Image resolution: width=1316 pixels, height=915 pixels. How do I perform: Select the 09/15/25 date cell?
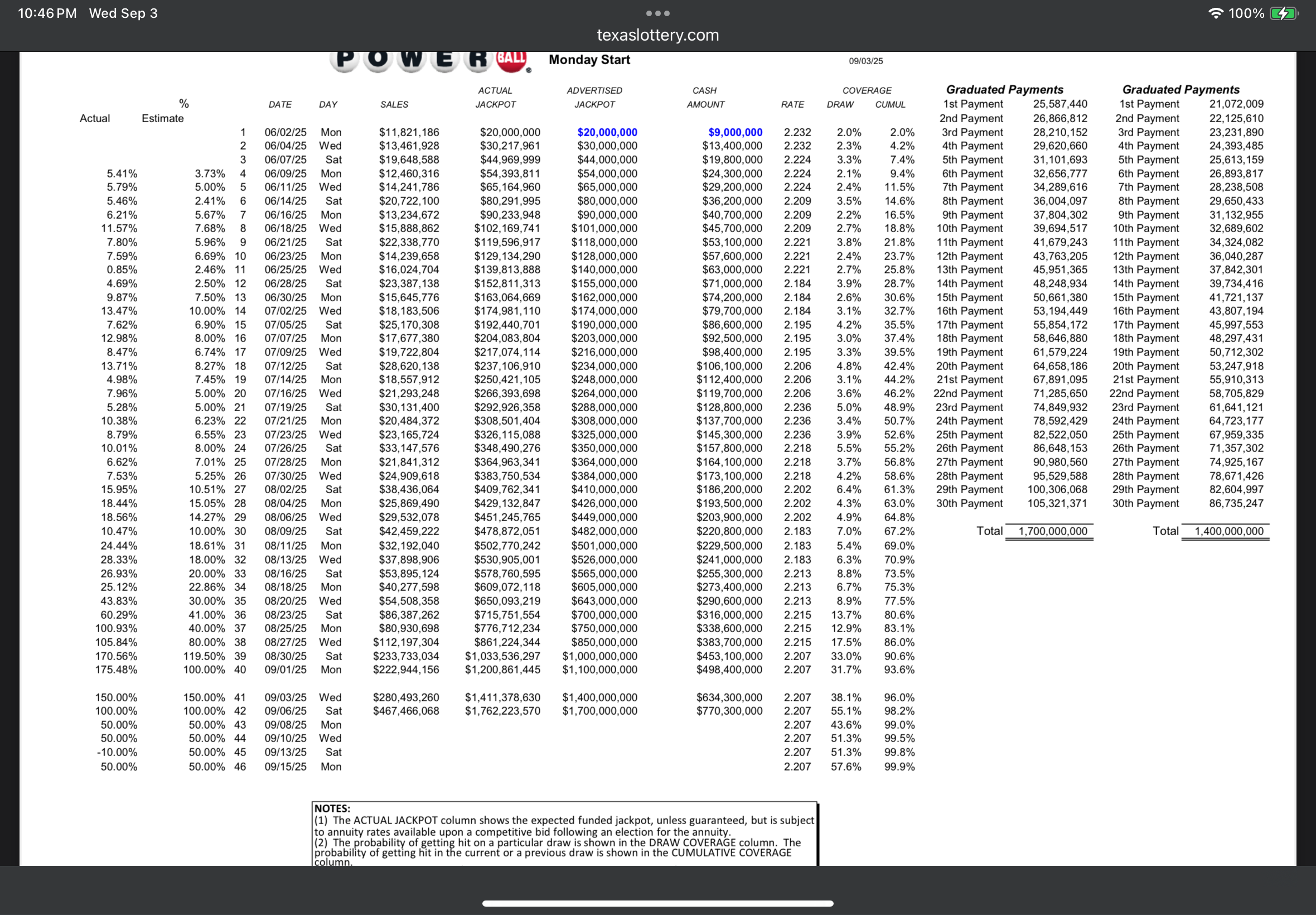pyautogui.click(x=286, y=767)
